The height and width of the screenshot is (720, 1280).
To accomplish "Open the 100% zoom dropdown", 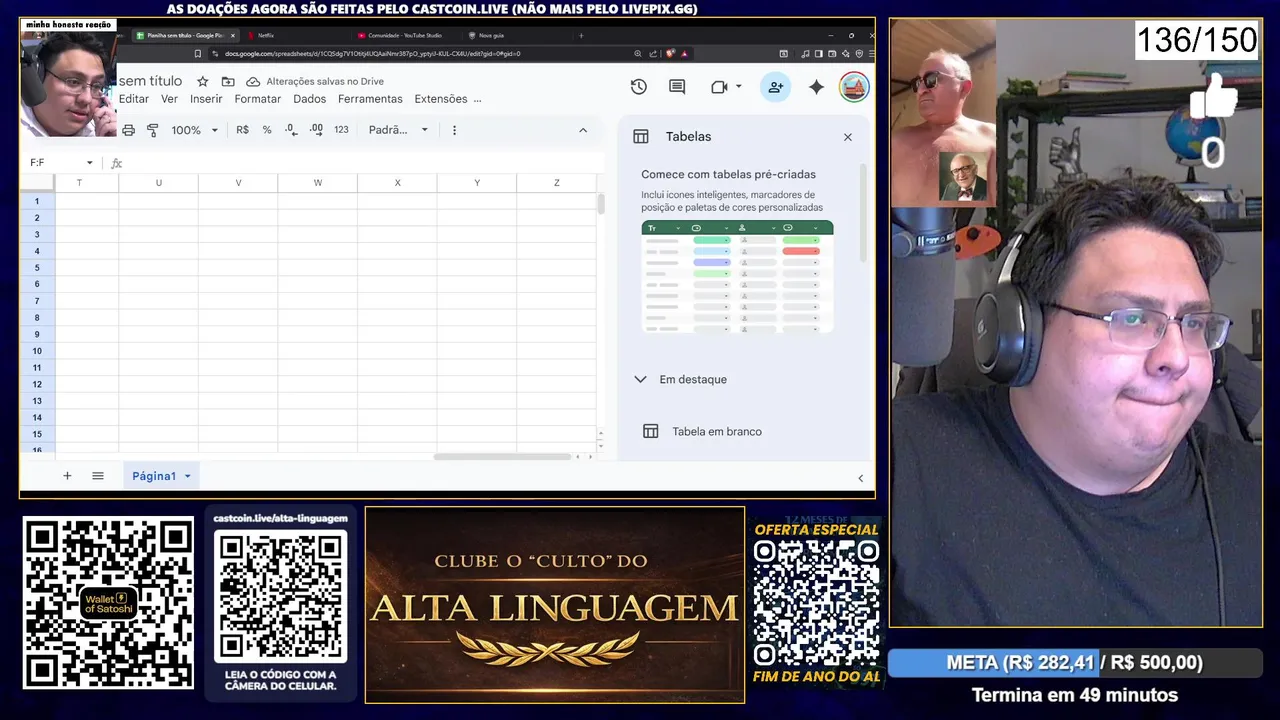I will coord(194,130).
